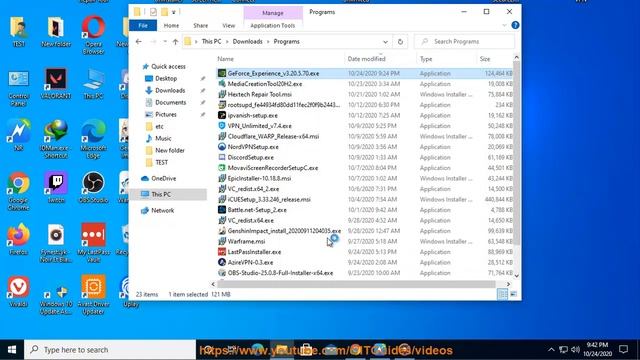Open the Quick Access Toolbar customize dropdown
The image size is (640, 360).
(x=173, y=12)
